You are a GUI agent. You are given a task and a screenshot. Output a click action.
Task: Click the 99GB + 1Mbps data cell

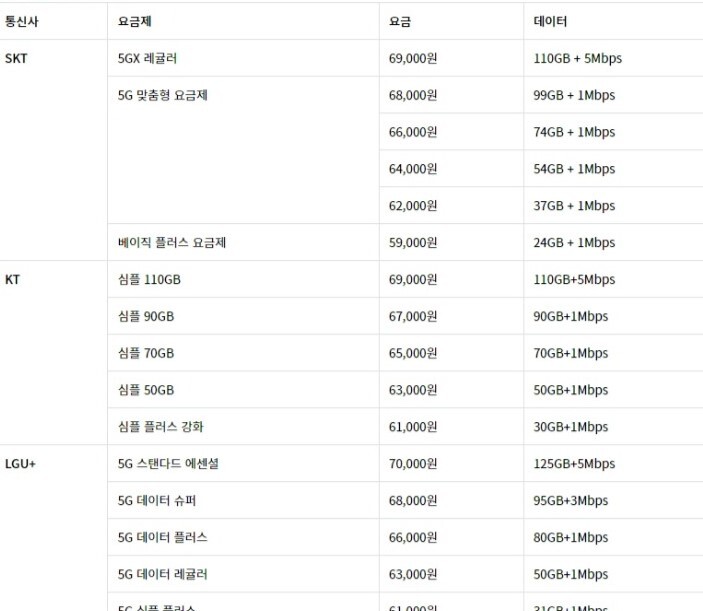pyautogui.click(x=574, y=95)
